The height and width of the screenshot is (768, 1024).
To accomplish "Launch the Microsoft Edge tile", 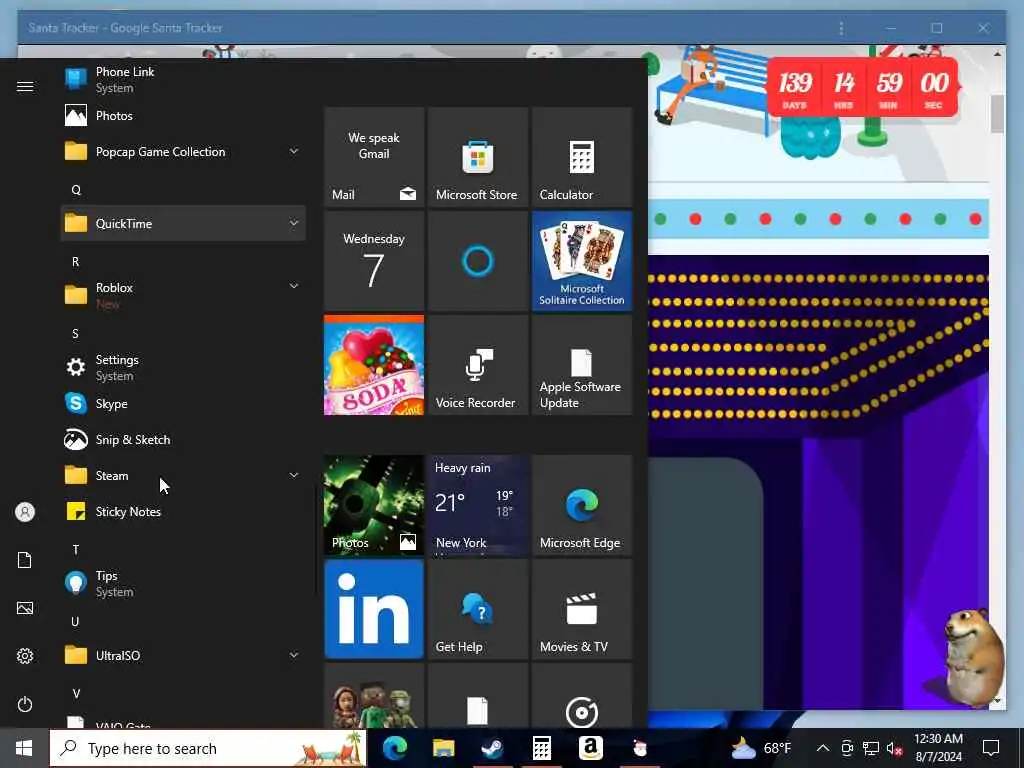I will [x=582, y=505].
